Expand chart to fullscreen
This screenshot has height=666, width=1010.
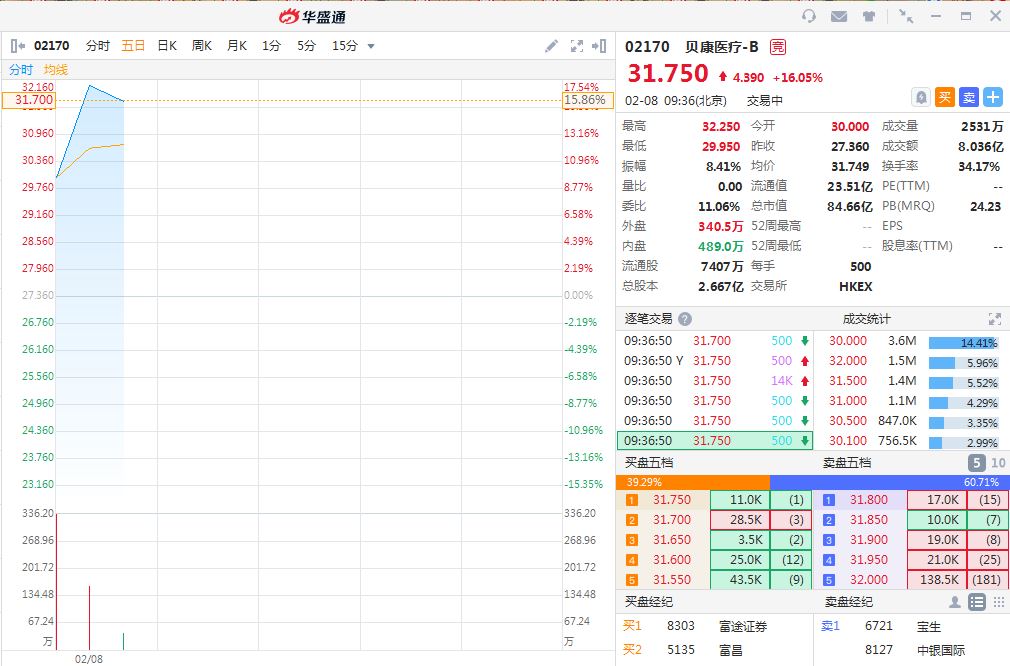pos(576,46)
